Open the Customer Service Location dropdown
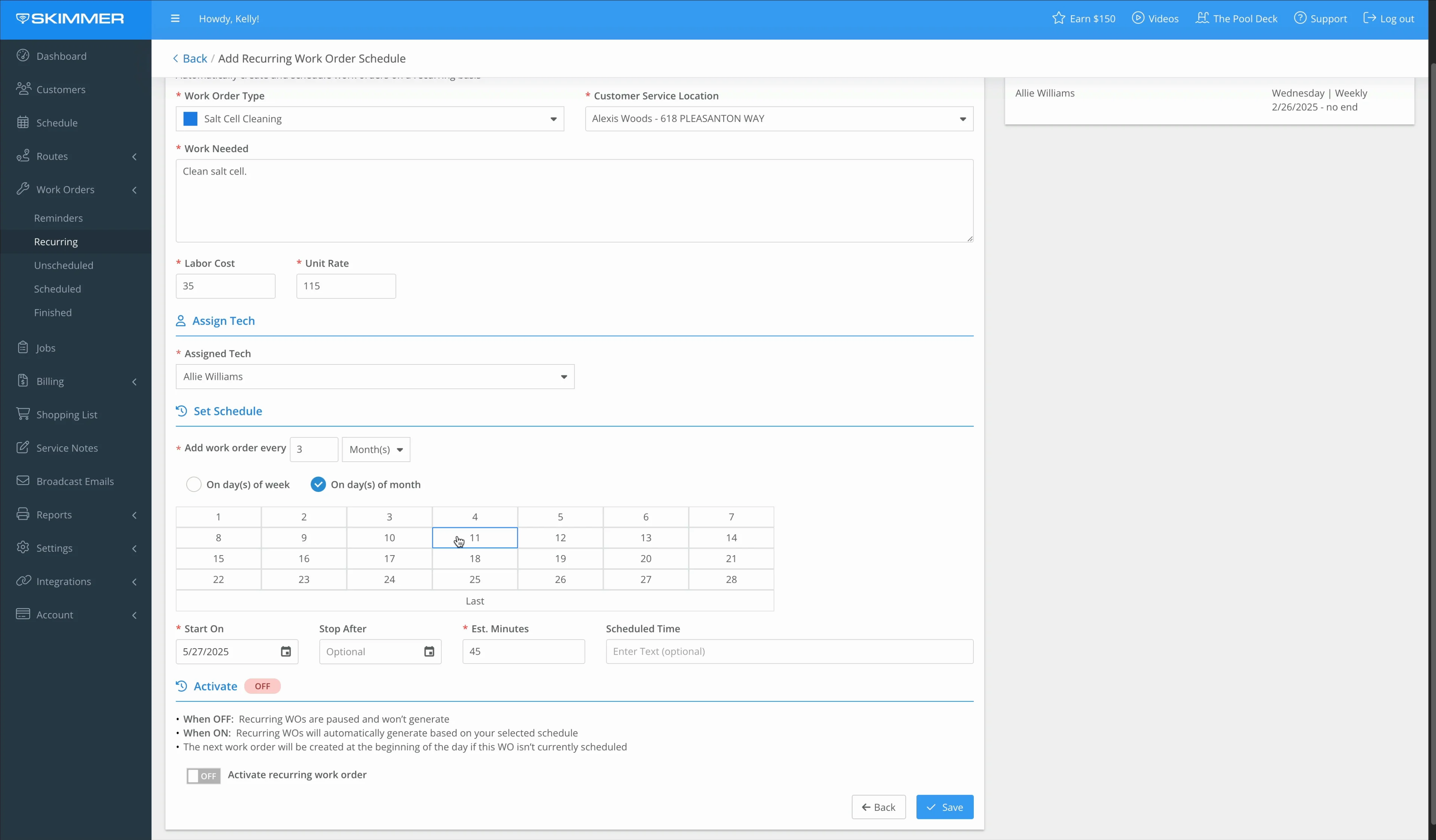Screen dimensions: 1436x840 pos(779,119)
